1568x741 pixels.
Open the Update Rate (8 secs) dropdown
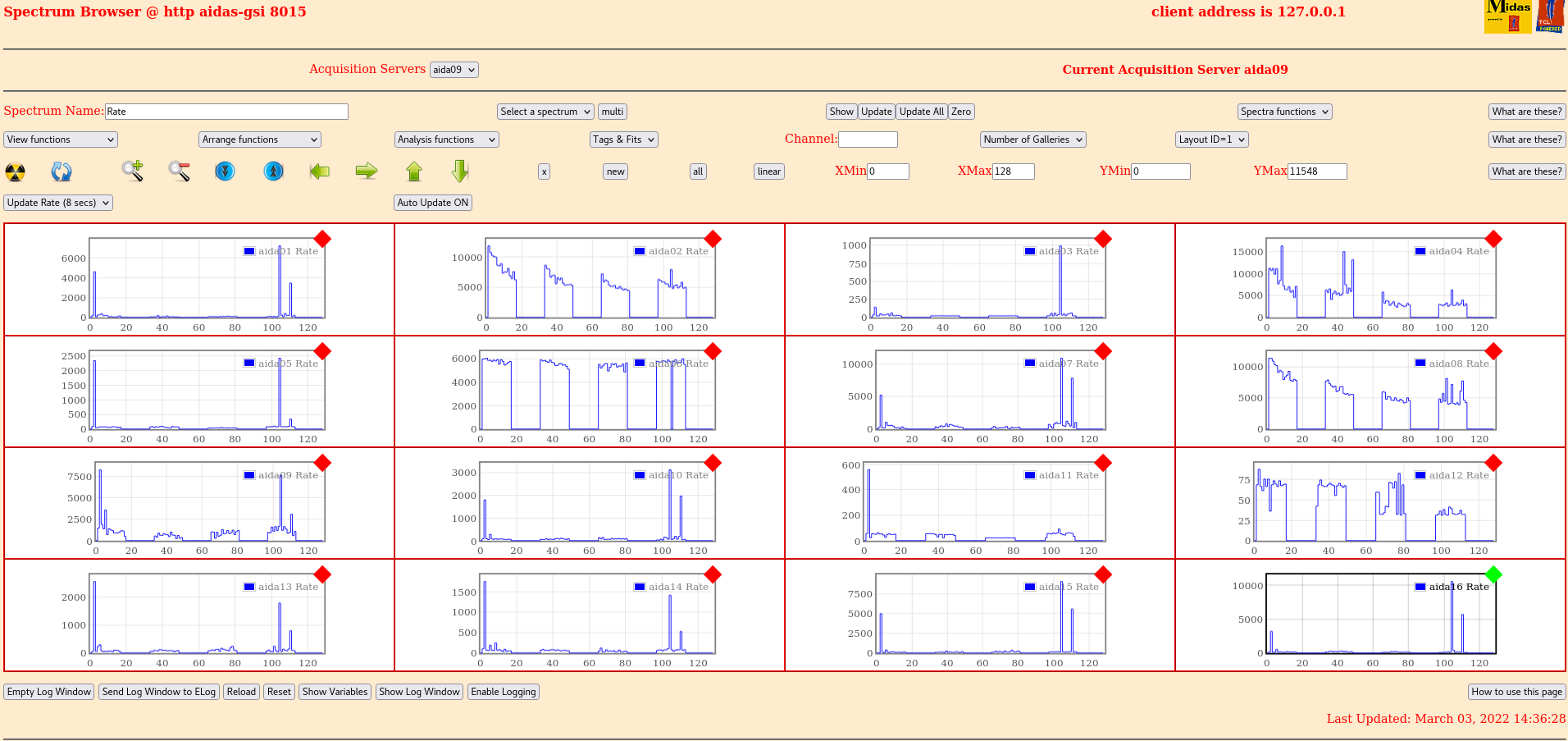(x=58, y=203)
